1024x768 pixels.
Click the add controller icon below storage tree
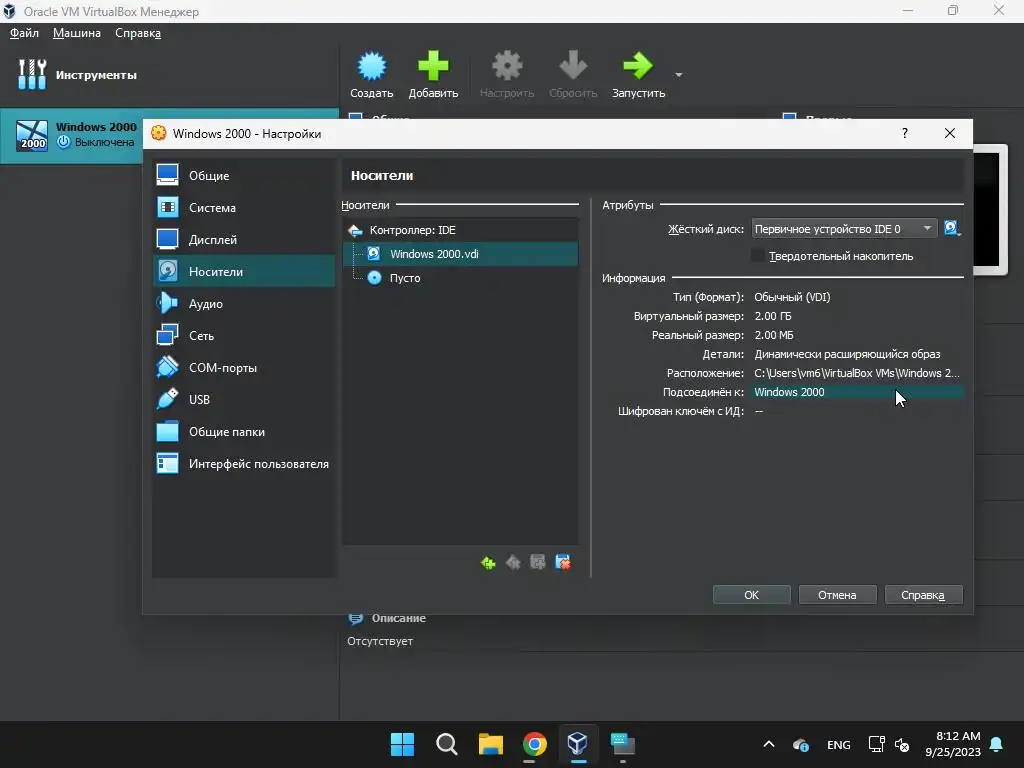(488, 562)
